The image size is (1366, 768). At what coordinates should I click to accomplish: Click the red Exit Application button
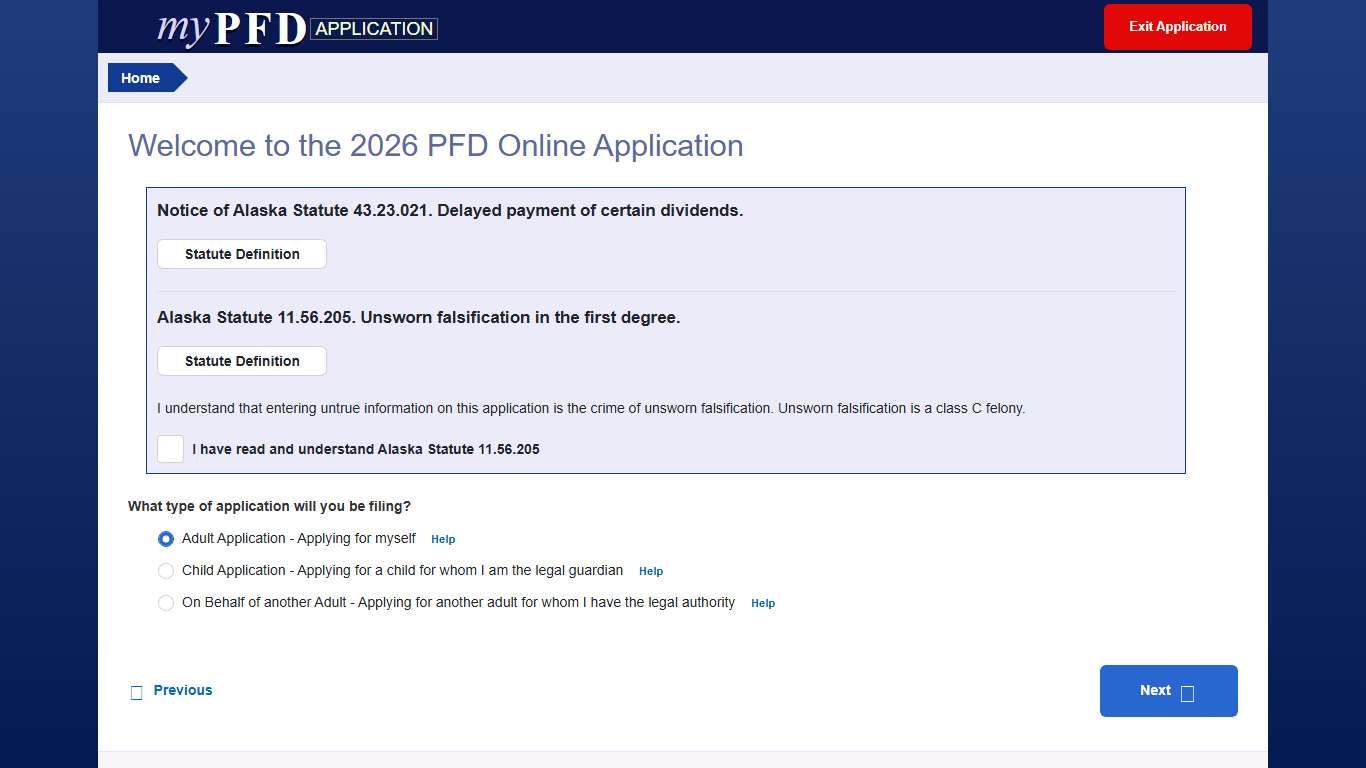coord(1177,27)
